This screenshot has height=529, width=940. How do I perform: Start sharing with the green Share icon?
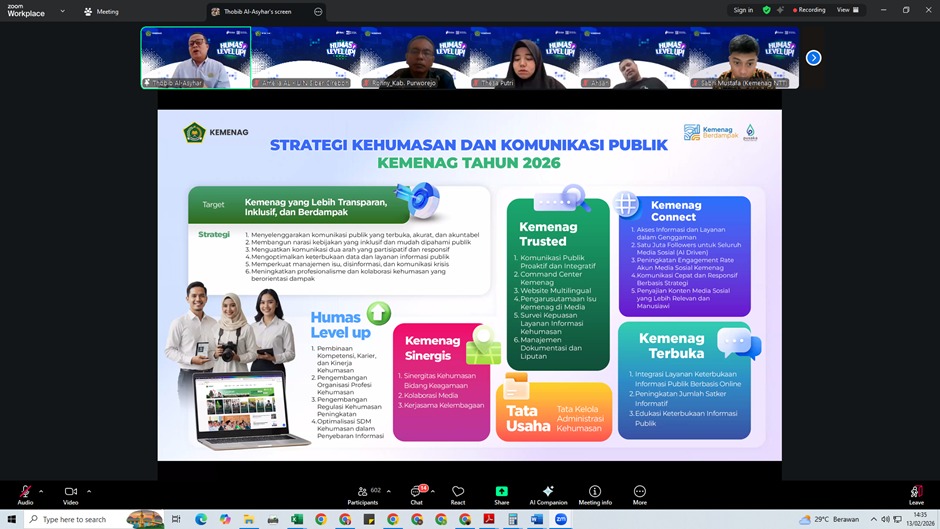501,492
